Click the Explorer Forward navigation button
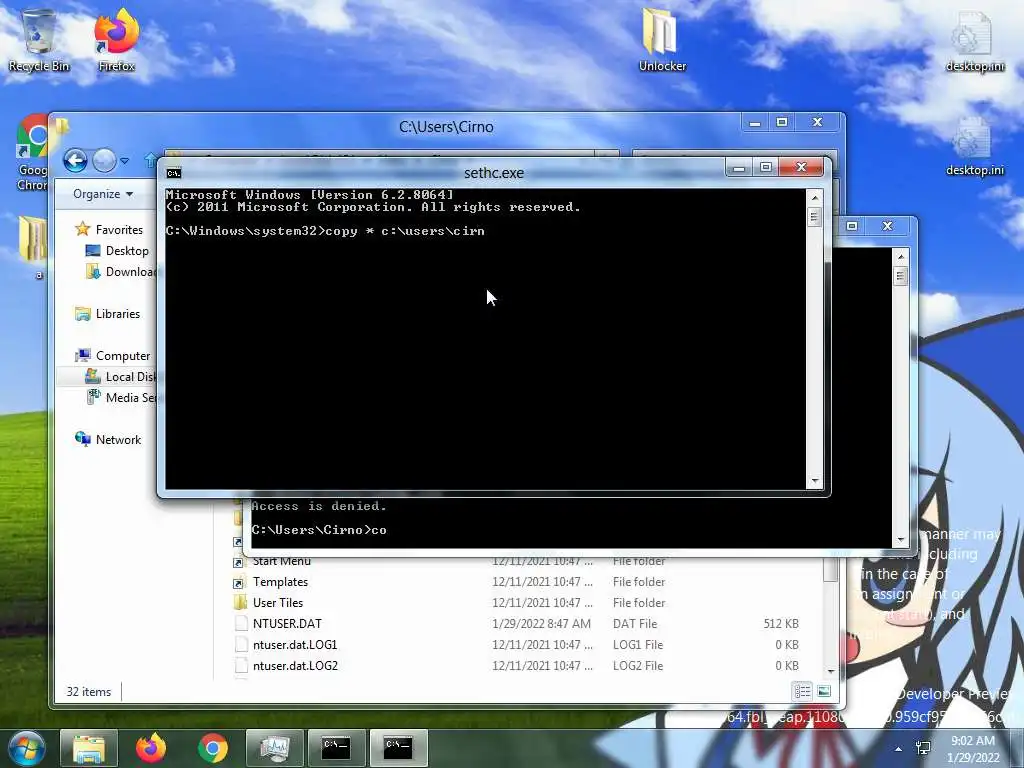The image size is (1024, 768). (x=104, y=160)
